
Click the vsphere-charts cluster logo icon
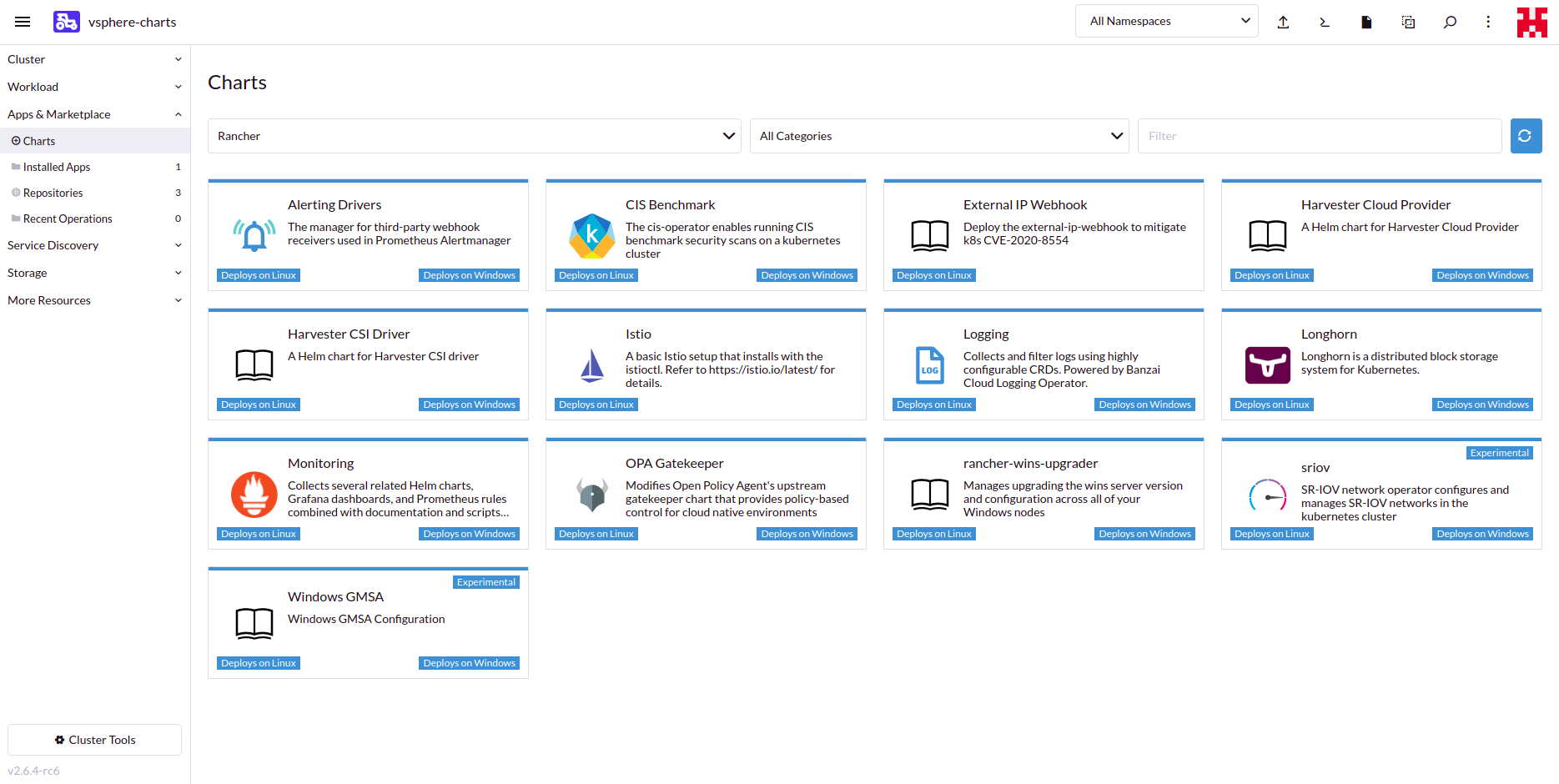67,22
